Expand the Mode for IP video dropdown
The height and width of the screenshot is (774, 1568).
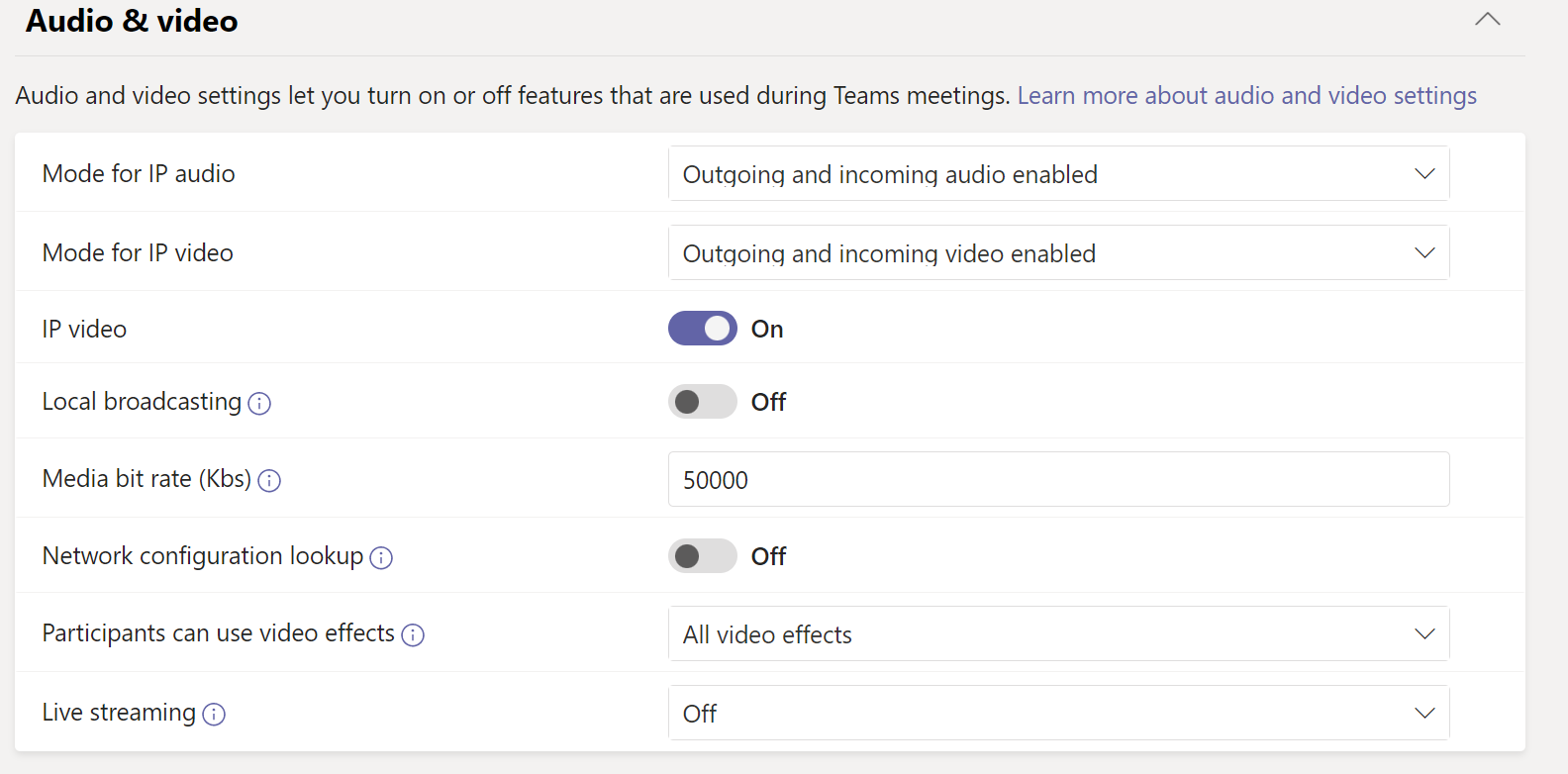pos(1058,253)
